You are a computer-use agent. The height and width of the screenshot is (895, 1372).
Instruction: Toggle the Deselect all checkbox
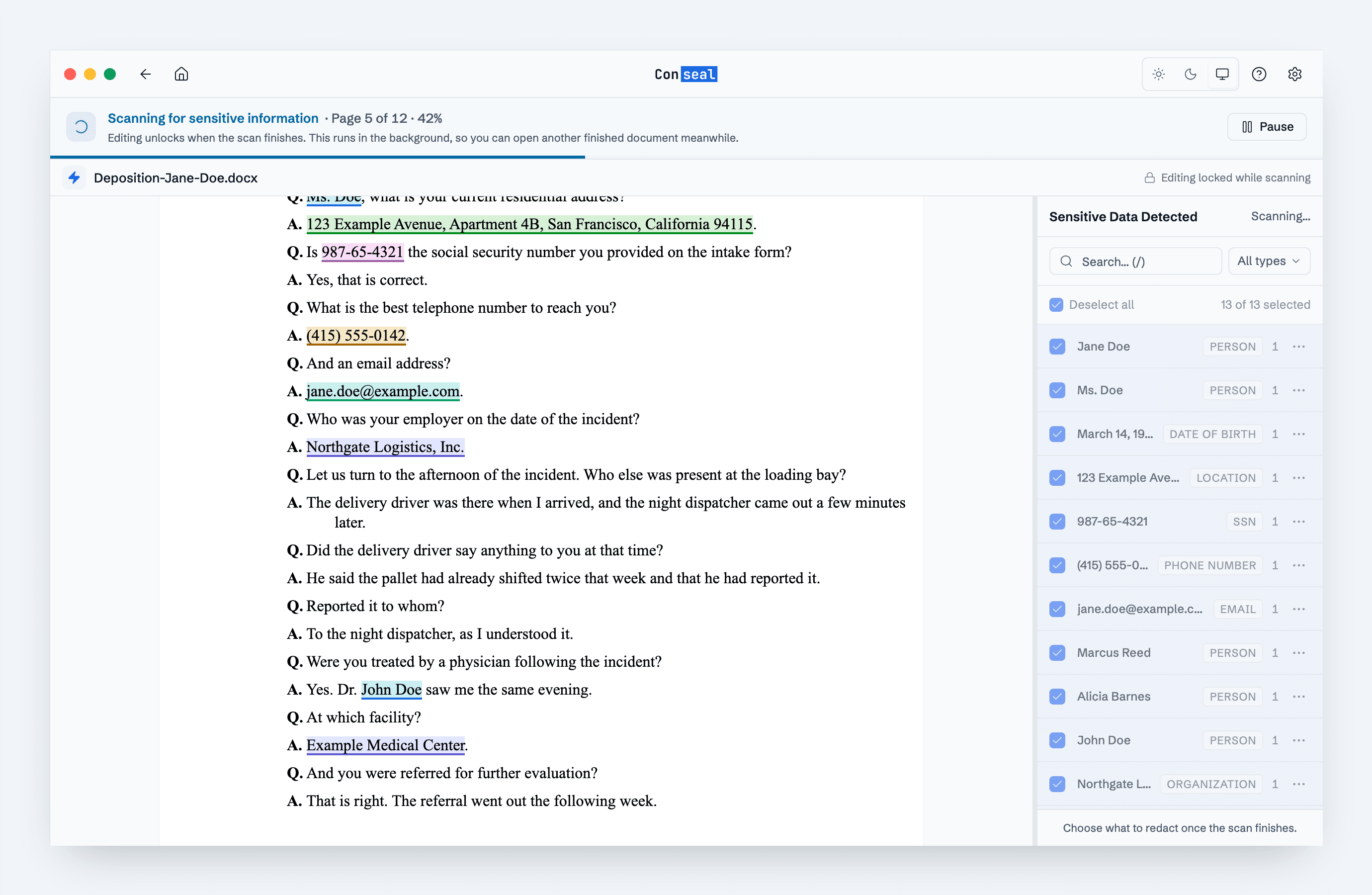tap(1056, 304)
